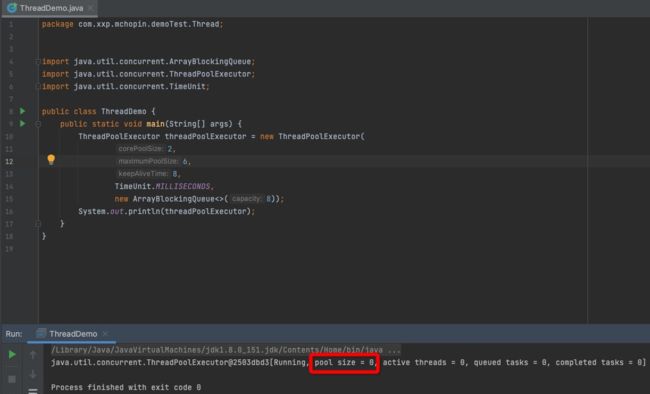Viewport: 650px width, 394px height.
Task: Close the ThreadDemo.java editor tab
Action: [x=91, y=8]
